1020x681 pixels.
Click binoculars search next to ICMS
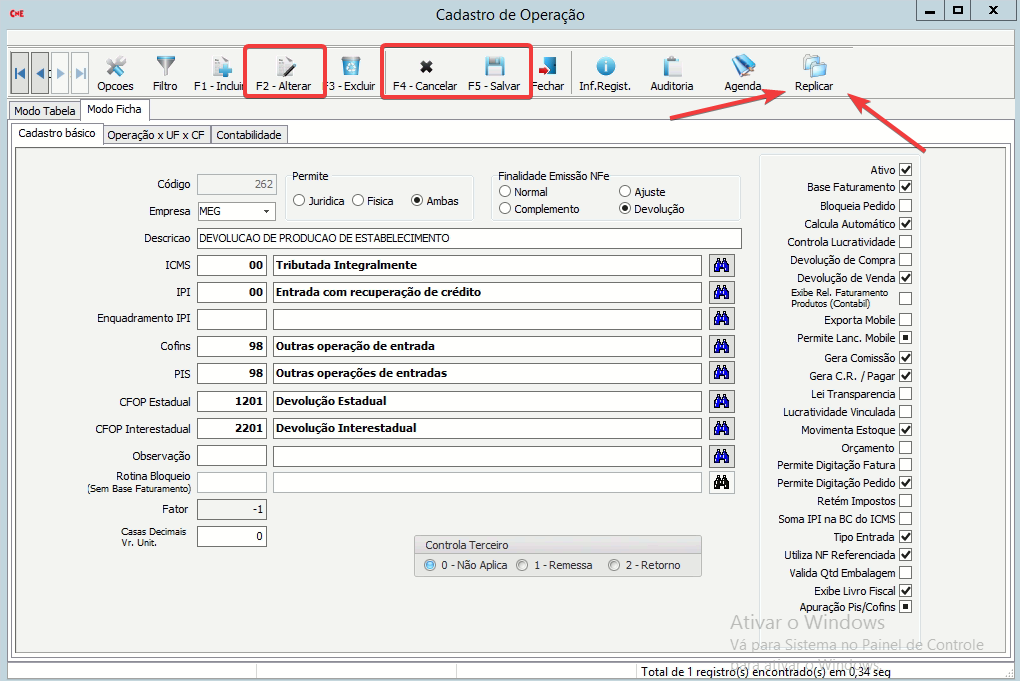click(721, 265)
